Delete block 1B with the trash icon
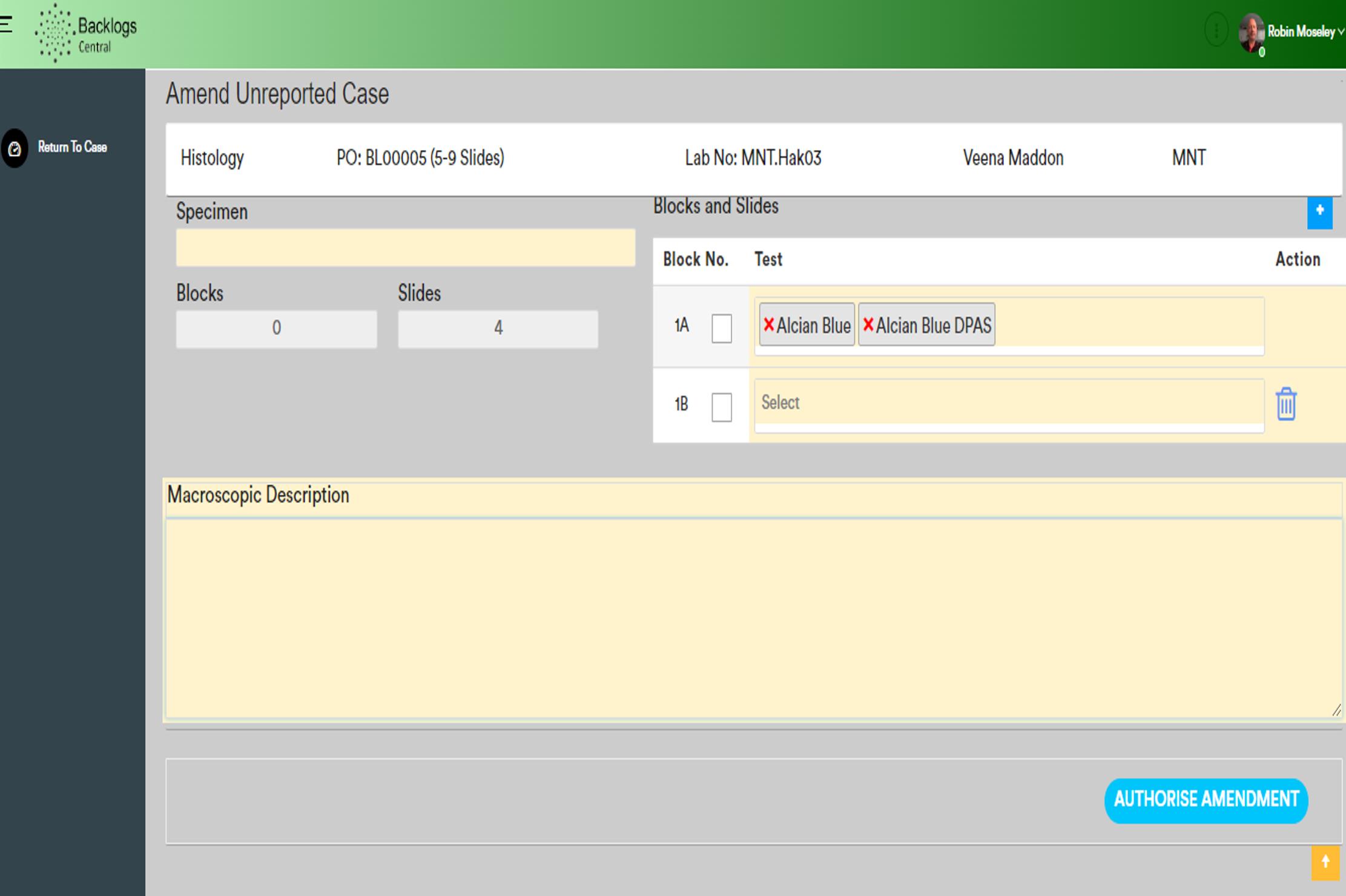Image resolution: width=1346 pixels, height=896 pixels. point(1286,404)
